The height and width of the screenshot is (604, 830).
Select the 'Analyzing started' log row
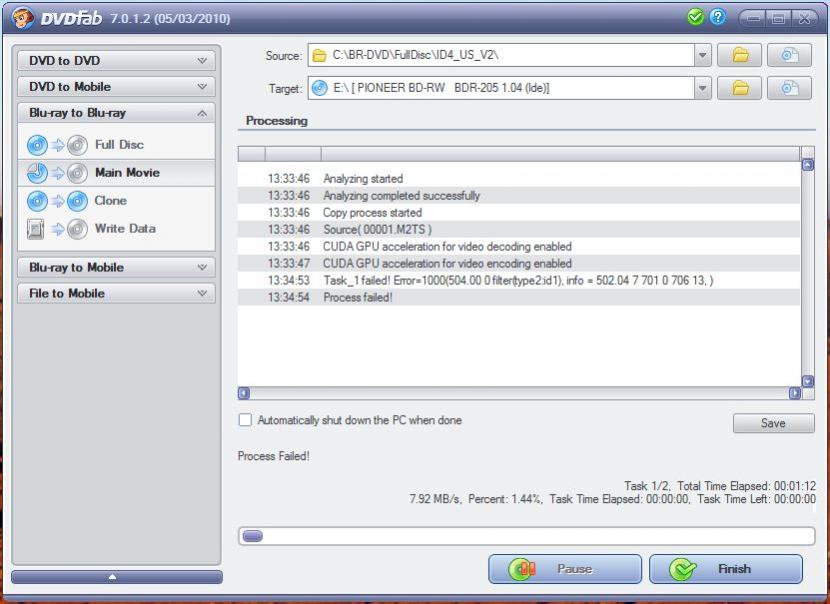click(519, 179)
